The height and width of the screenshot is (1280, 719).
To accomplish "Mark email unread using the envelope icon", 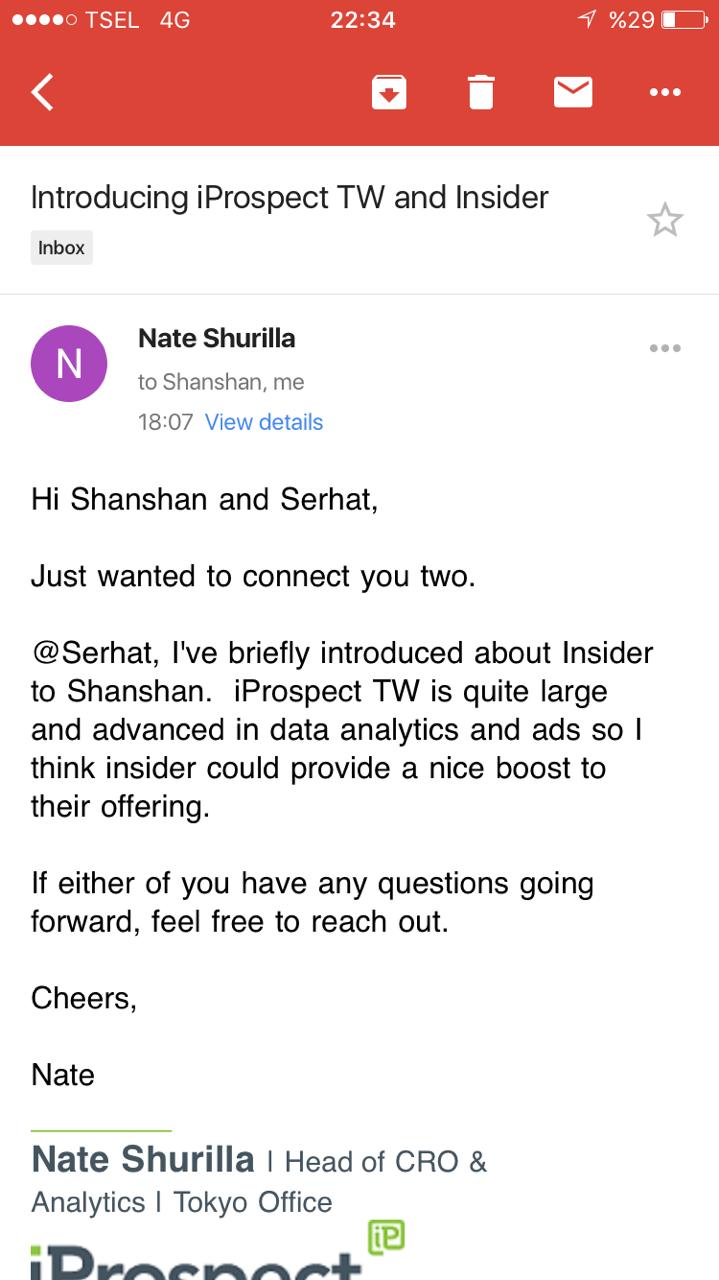I will coord(573,92).
